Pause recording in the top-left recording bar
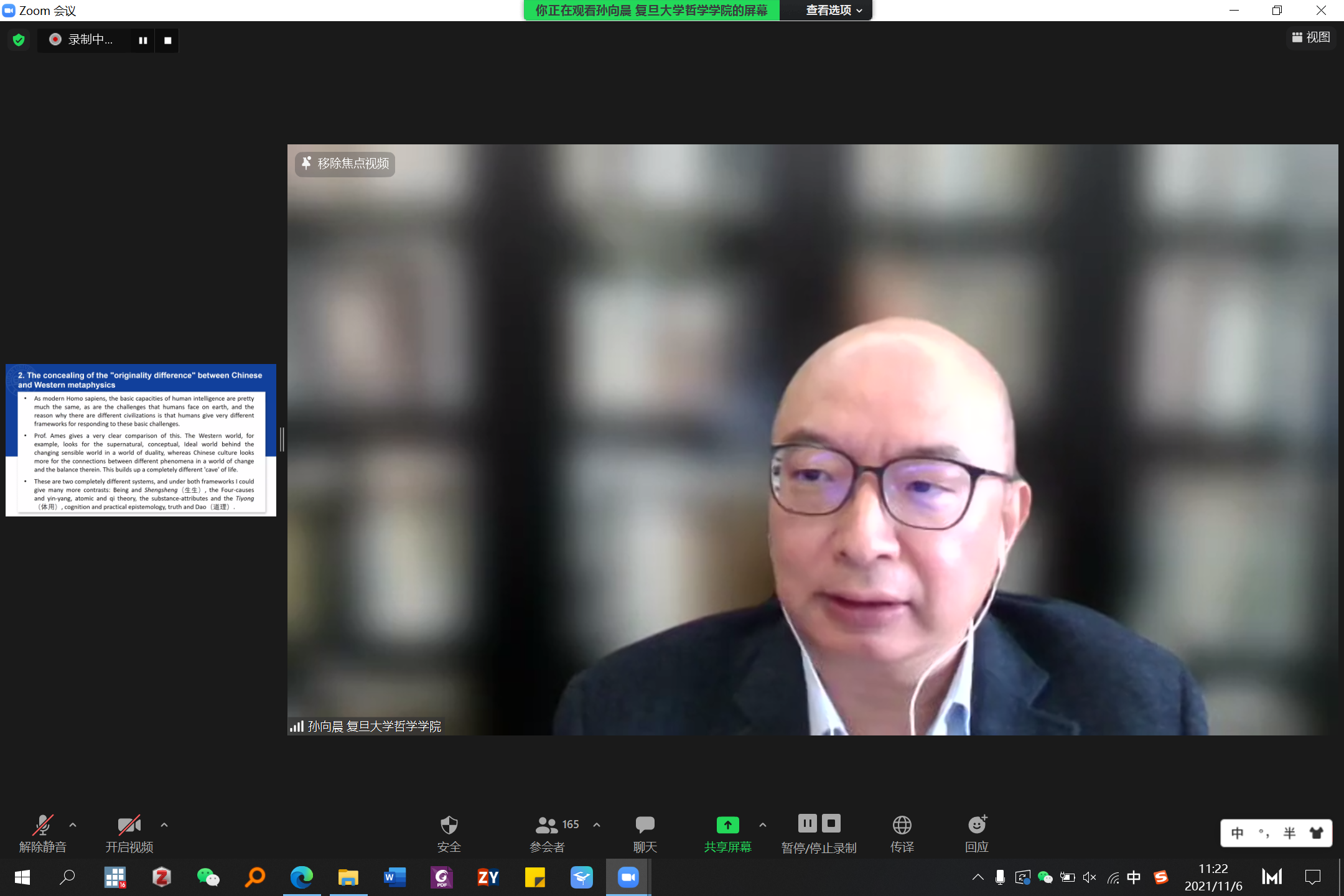1344x896 pixels. coord(143,40)
